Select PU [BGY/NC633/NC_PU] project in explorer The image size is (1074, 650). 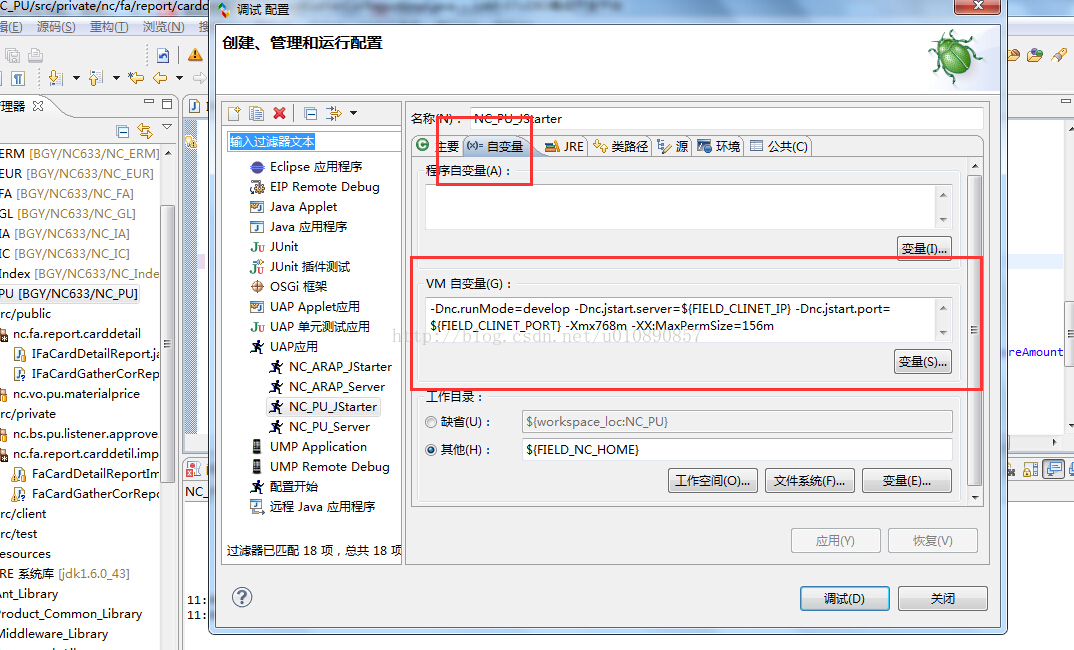pyautogui.click(x=69, y=294)
